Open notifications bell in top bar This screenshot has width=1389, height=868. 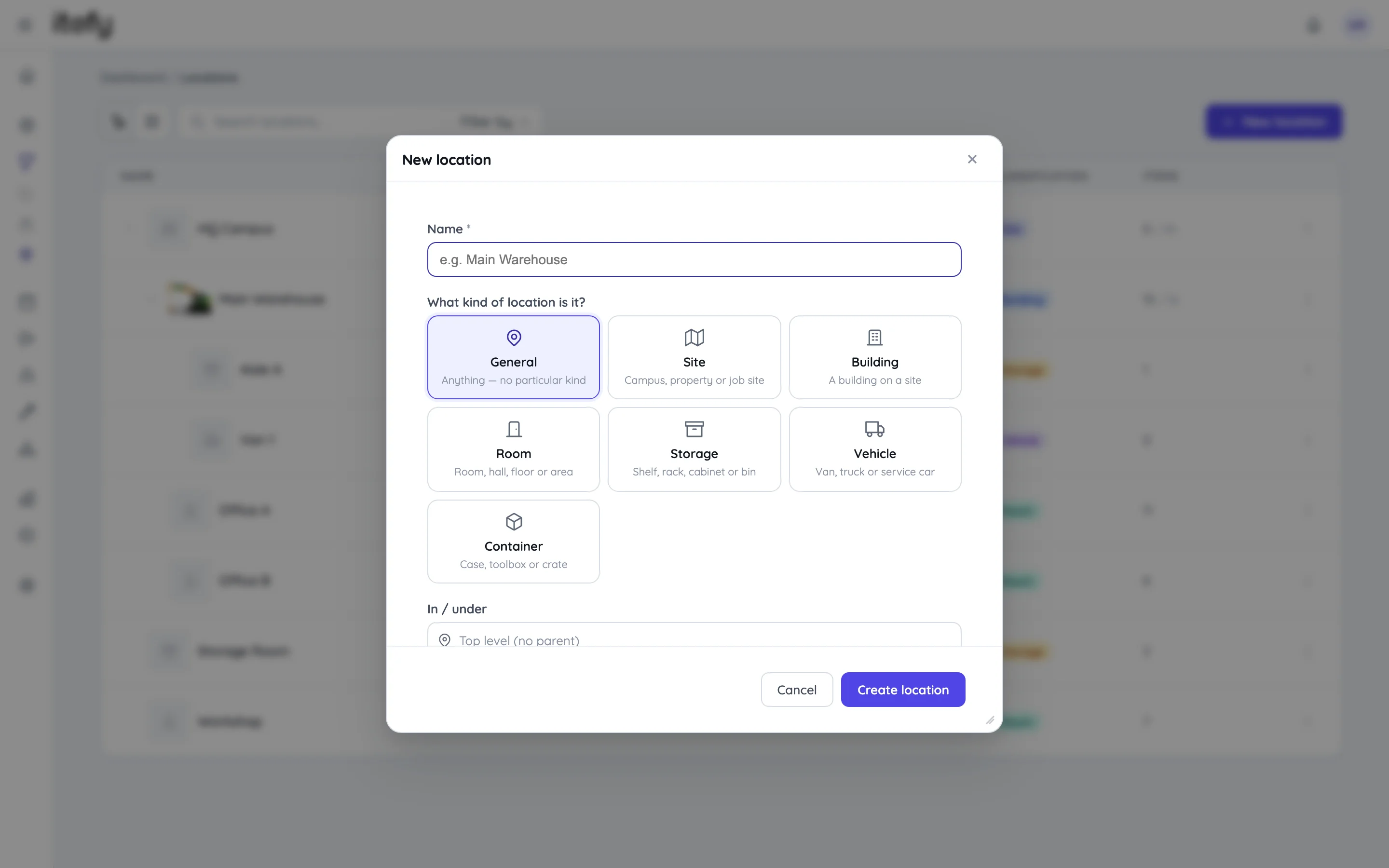coord(1313,25)
